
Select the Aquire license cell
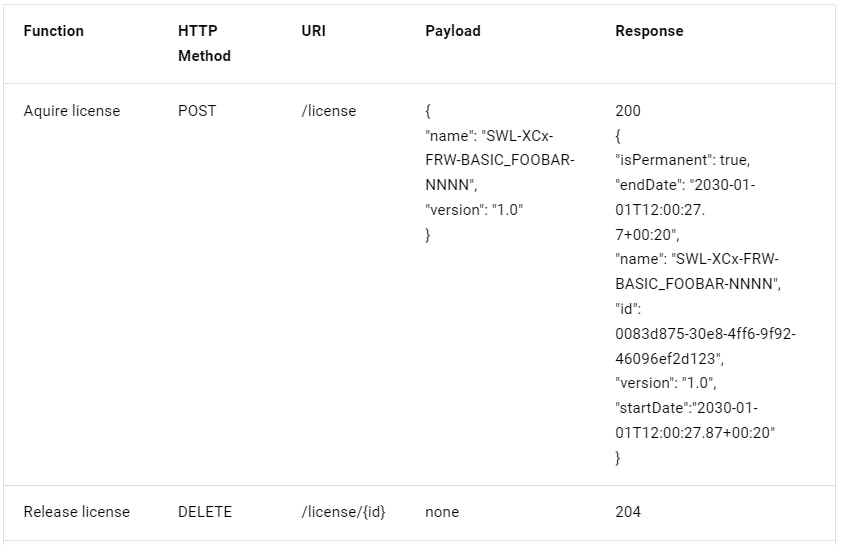(72, 111)
